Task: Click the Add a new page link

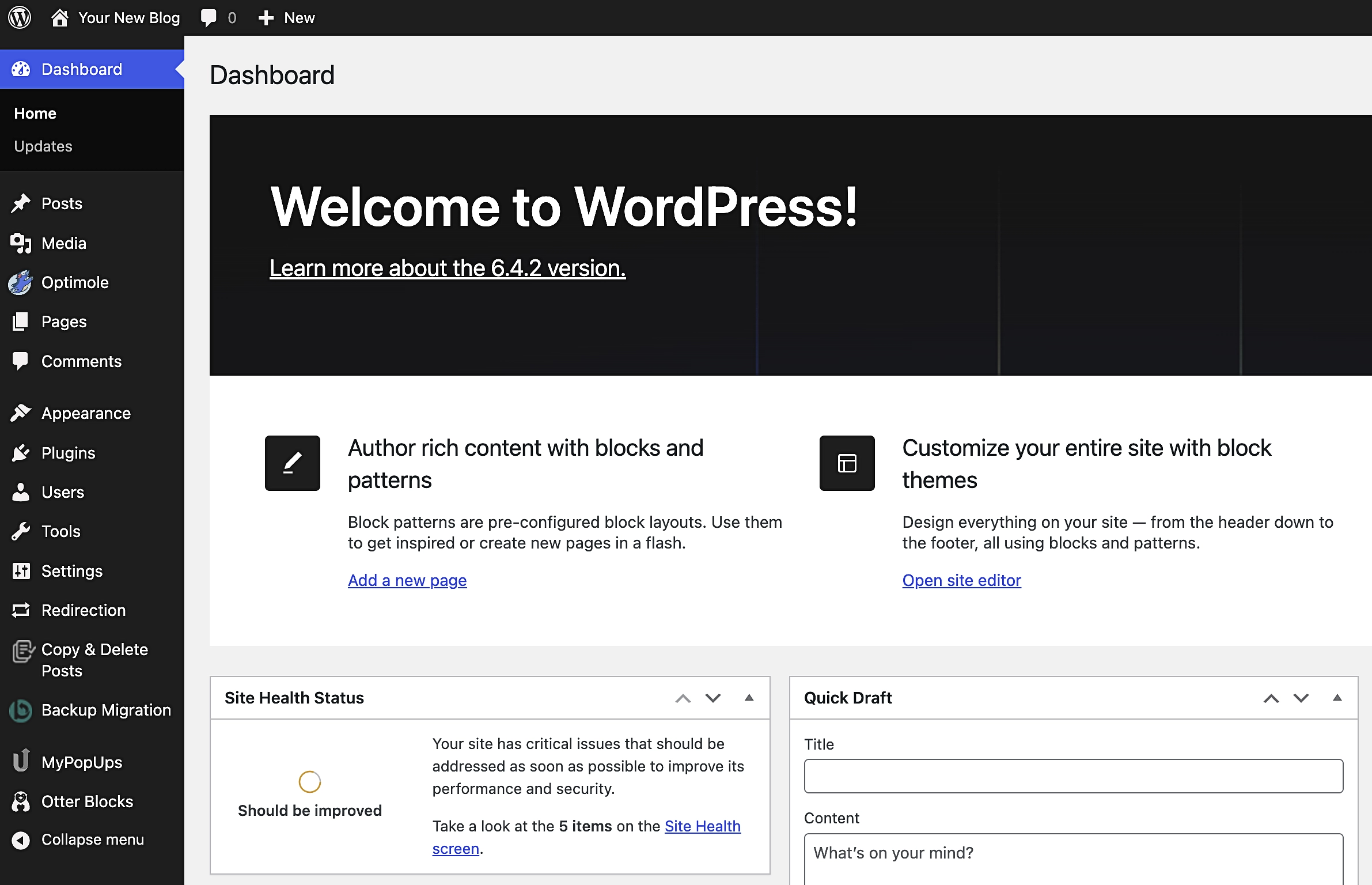Action: (x=407, y=580)
